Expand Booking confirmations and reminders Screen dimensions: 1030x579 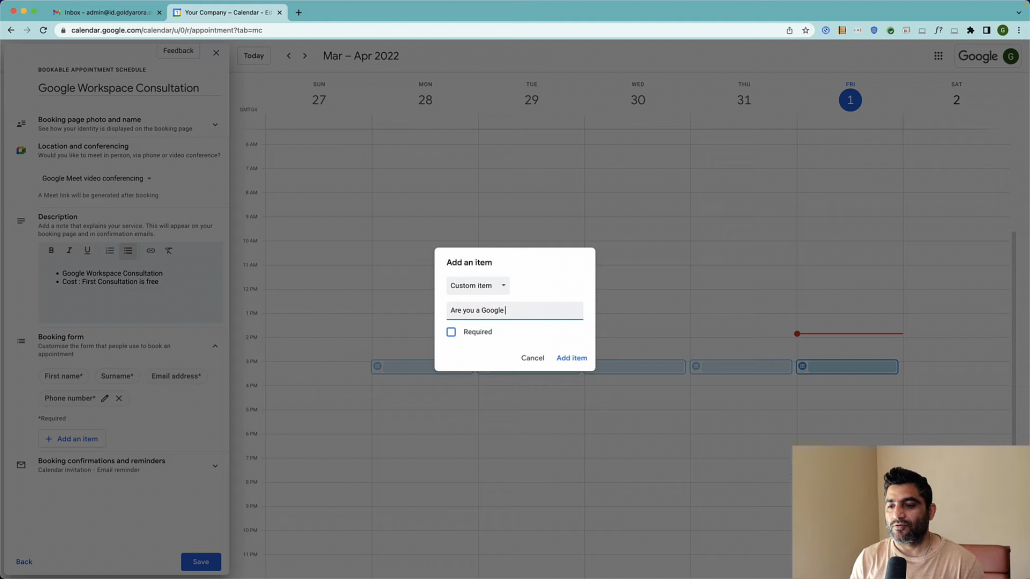tap(215, 465)
